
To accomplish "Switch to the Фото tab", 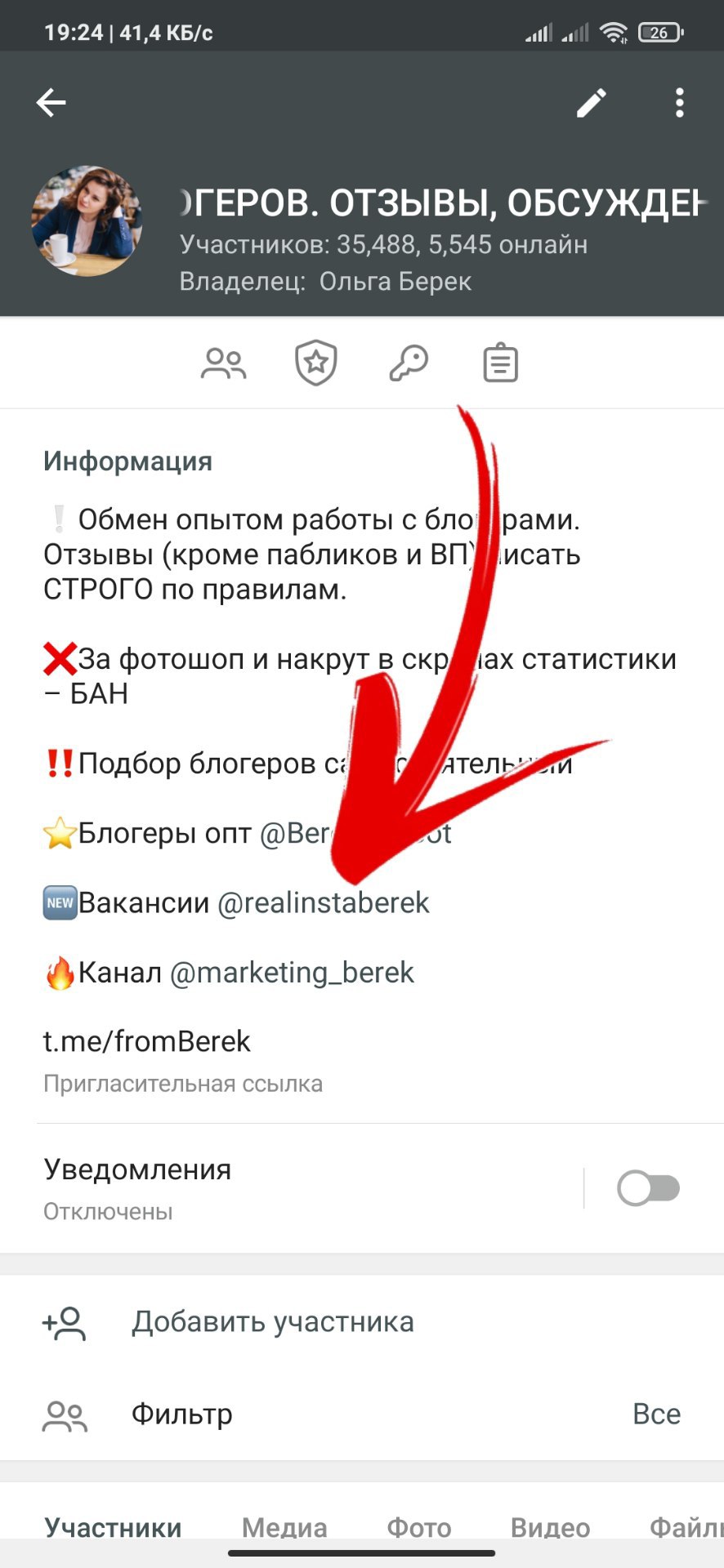I will point(419,1527).
